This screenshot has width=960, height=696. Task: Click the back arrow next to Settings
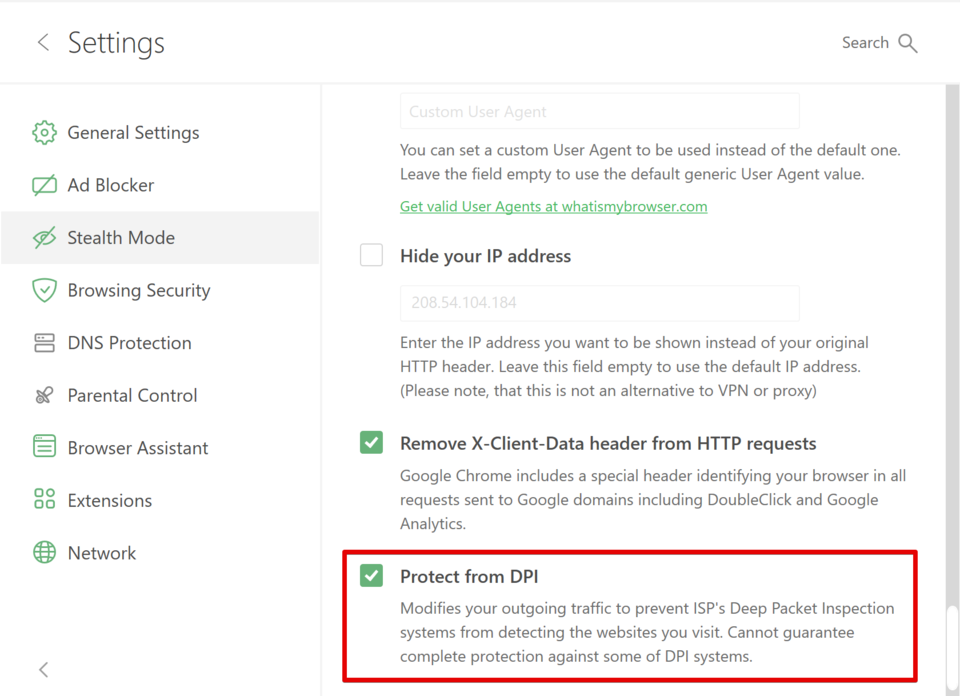point(43,43)
